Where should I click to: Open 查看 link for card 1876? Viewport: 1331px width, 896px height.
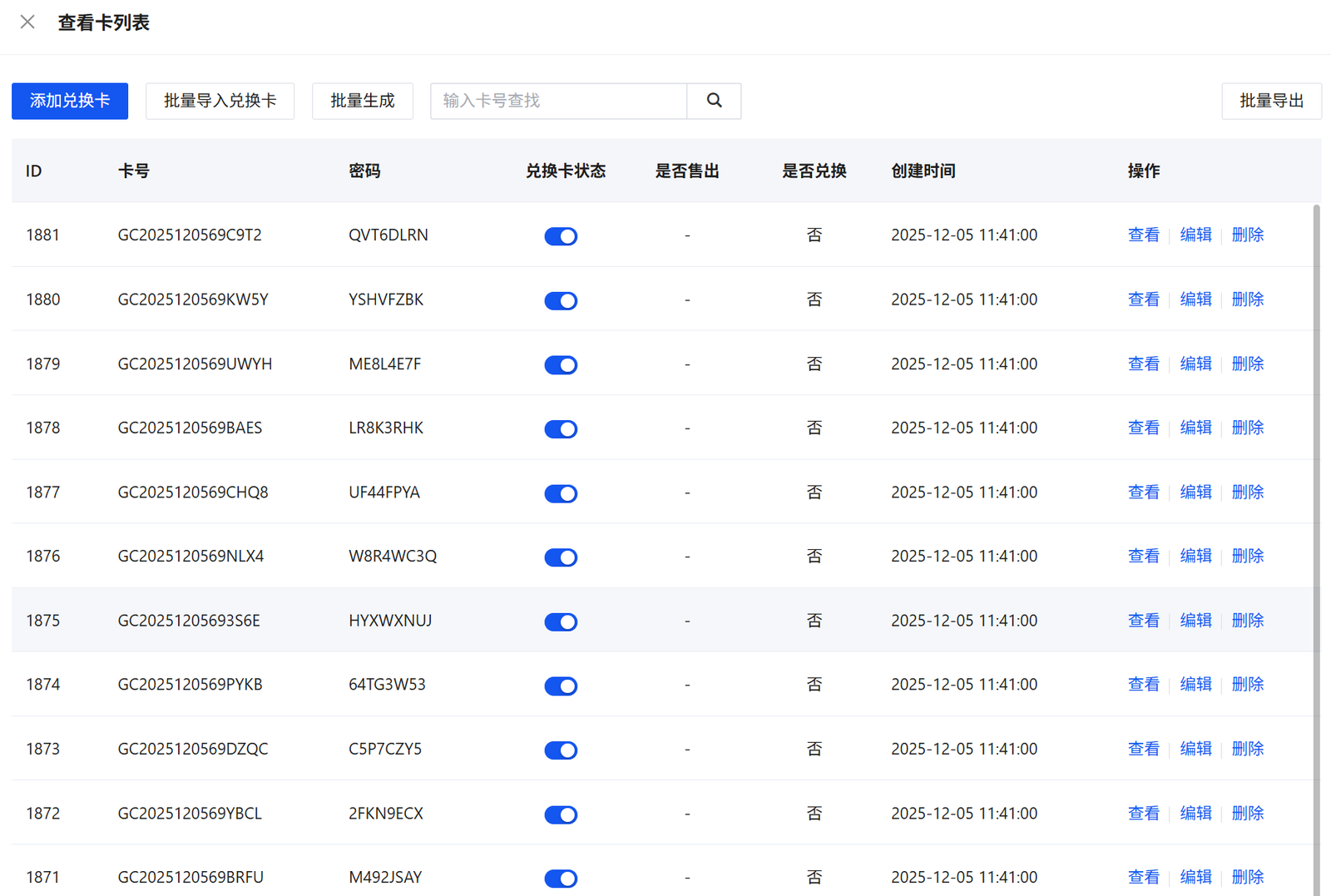click(1143, 556)
